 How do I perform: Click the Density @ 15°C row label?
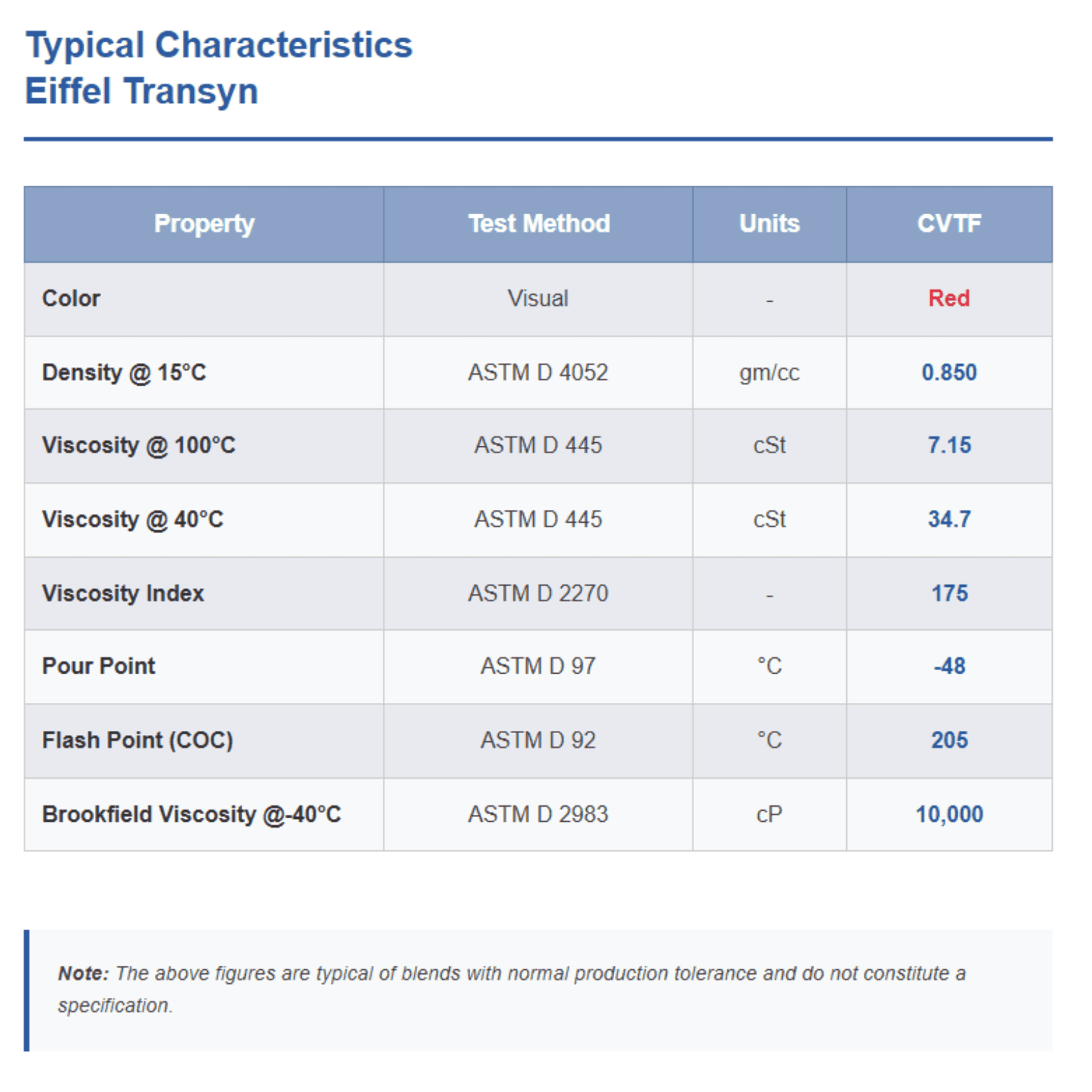coord(124,373)
